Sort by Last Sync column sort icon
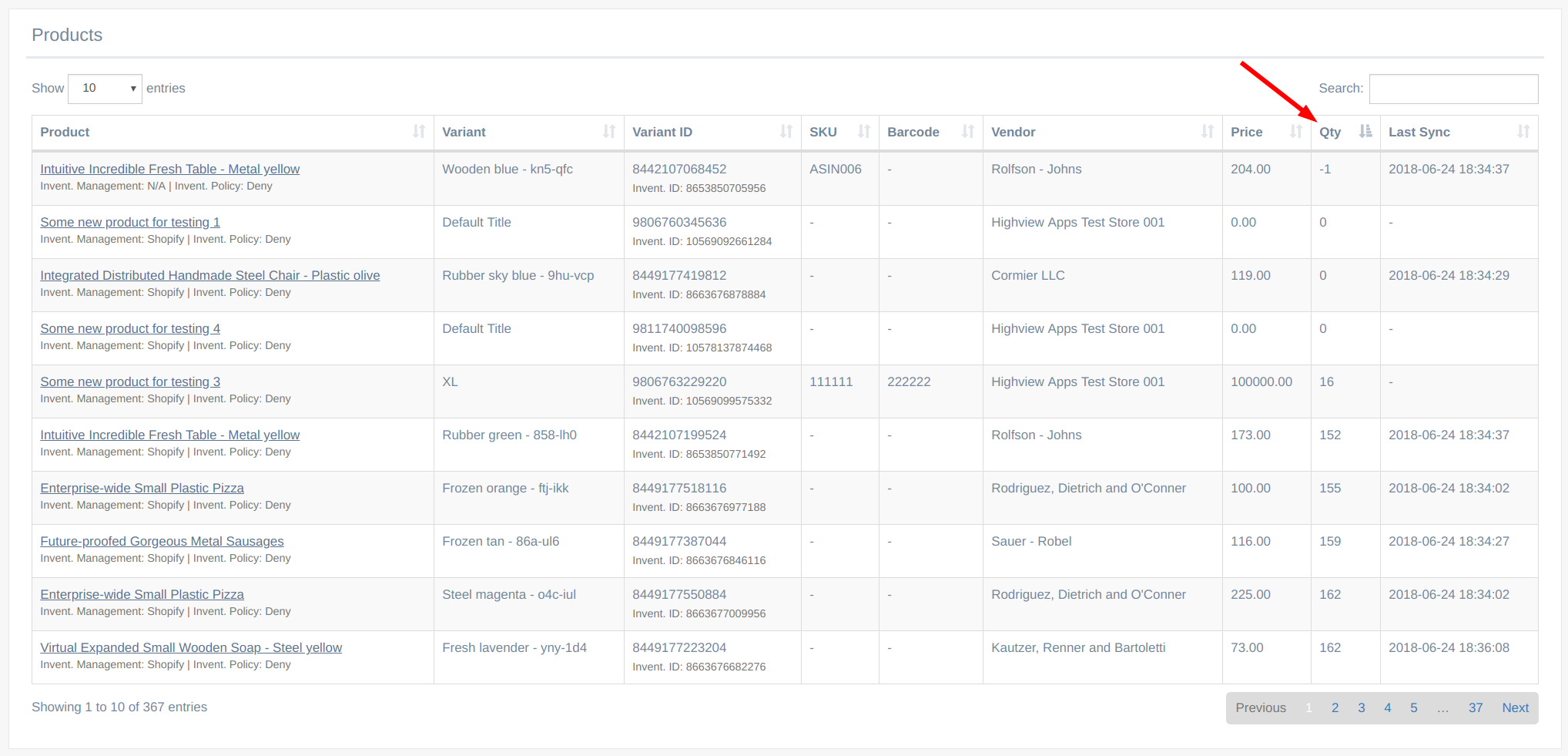The image size is (1568, 756). pyautogui.click(x=1523, y=132)
